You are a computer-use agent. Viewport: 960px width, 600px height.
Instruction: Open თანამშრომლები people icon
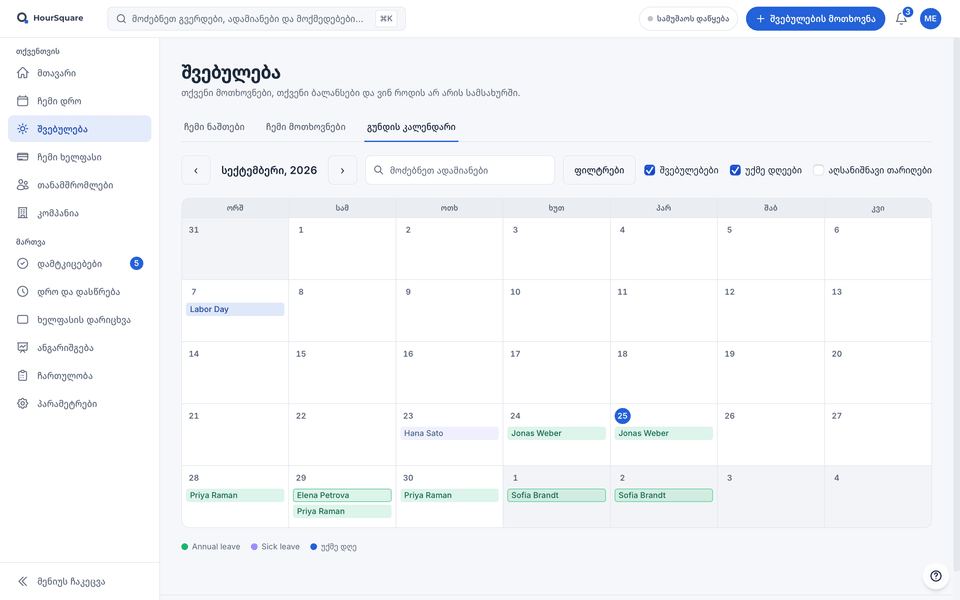point(23,185)
